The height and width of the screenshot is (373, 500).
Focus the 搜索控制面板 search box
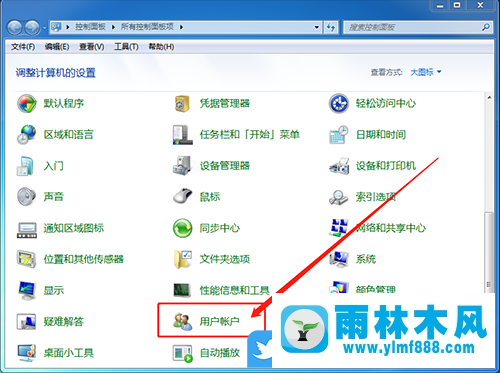(x=413, y=27)
